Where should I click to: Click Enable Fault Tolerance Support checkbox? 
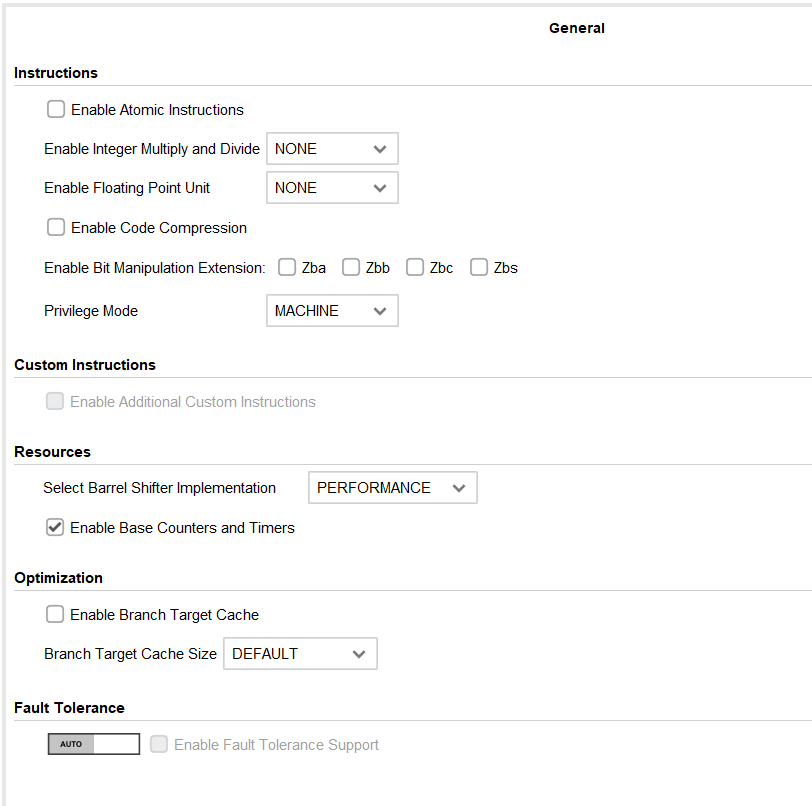coord(159,745)
